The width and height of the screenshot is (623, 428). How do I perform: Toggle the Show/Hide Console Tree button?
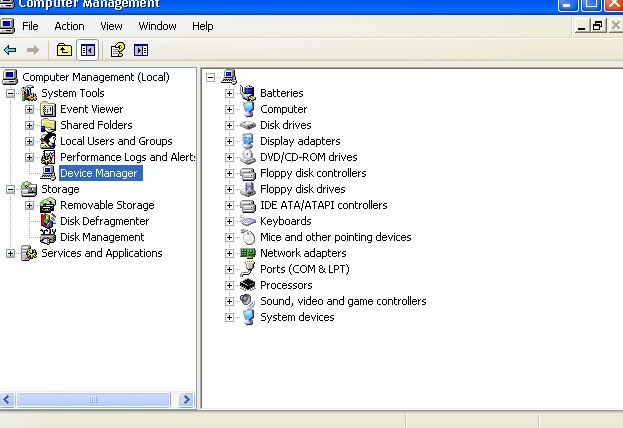[x=87, y=50]
